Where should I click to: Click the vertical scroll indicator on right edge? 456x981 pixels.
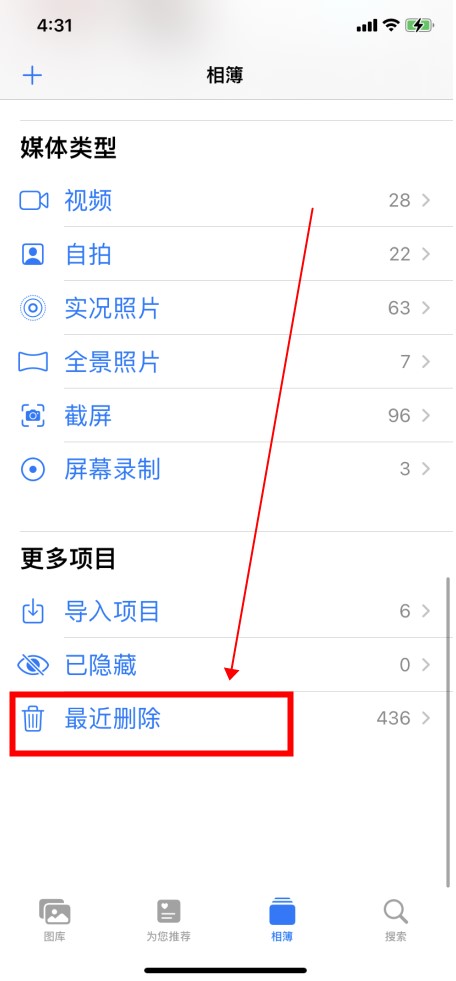click(447, 732)
